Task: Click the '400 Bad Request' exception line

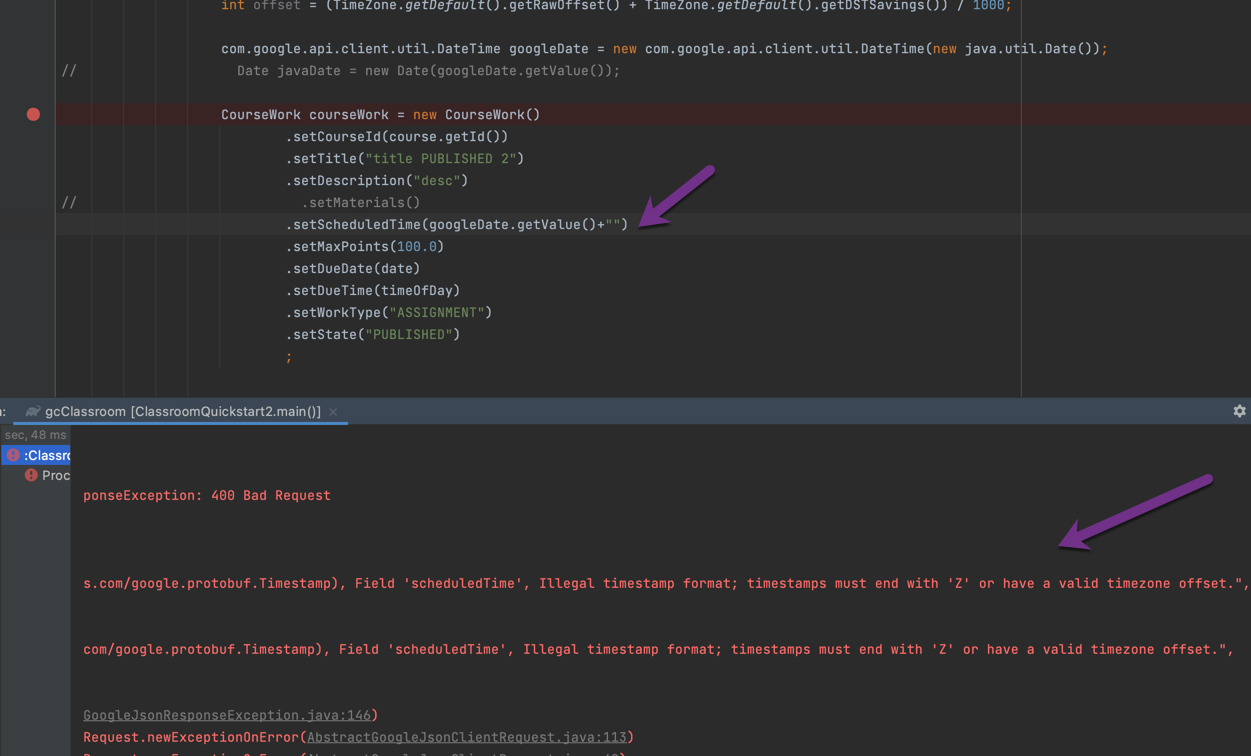Action: click(x=207, y=495)
